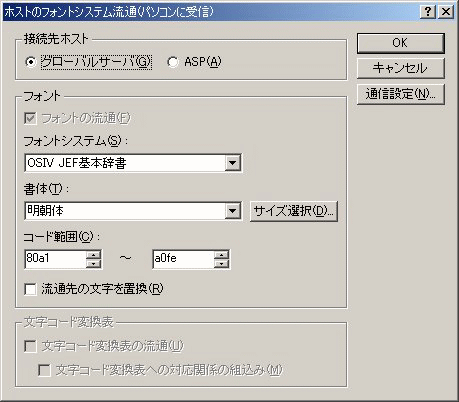Image resolution: width=459 pixels, height=402 pixels.
Task: Open the フォントシステム dropdown arrow
Action: click(x=233, y=163)
